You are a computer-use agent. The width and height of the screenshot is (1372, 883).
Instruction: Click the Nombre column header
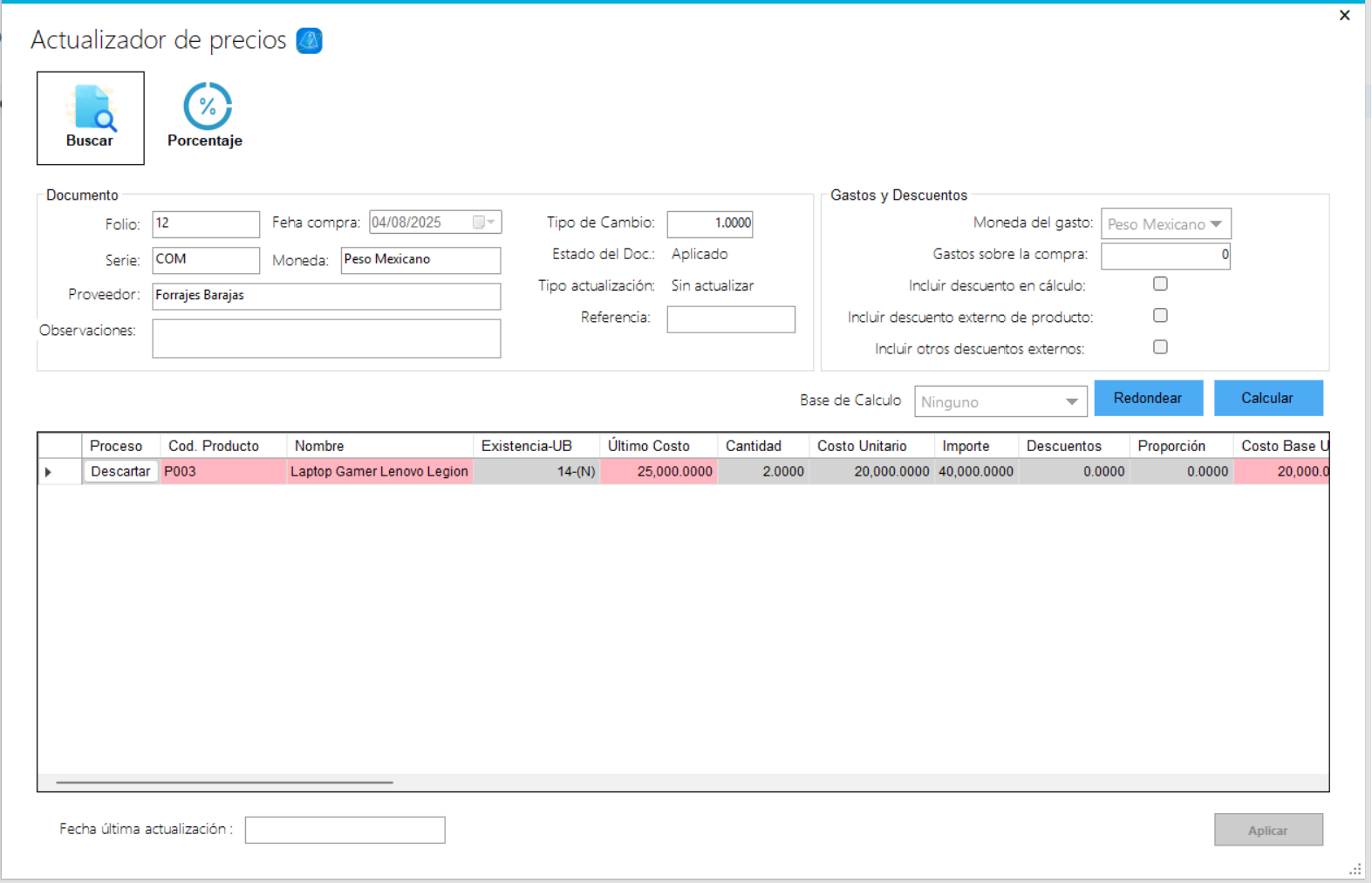tap(379, 446)
